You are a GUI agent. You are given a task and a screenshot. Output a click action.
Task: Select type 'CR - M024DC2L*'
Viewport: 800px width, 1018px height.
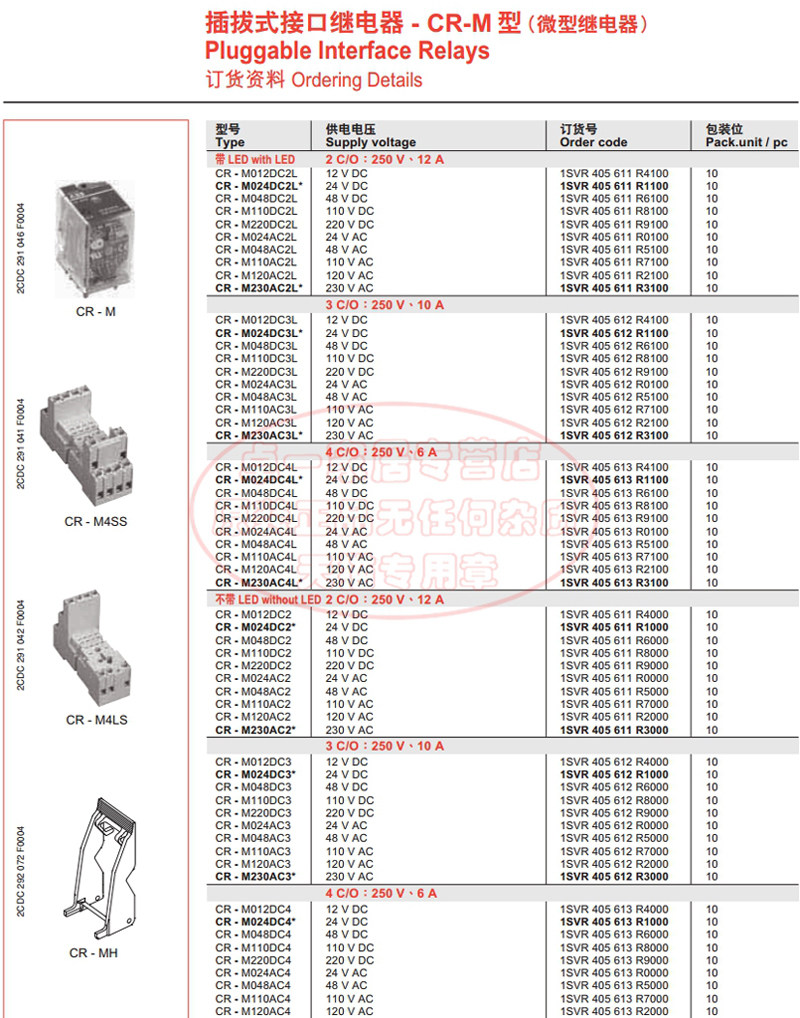258,186
